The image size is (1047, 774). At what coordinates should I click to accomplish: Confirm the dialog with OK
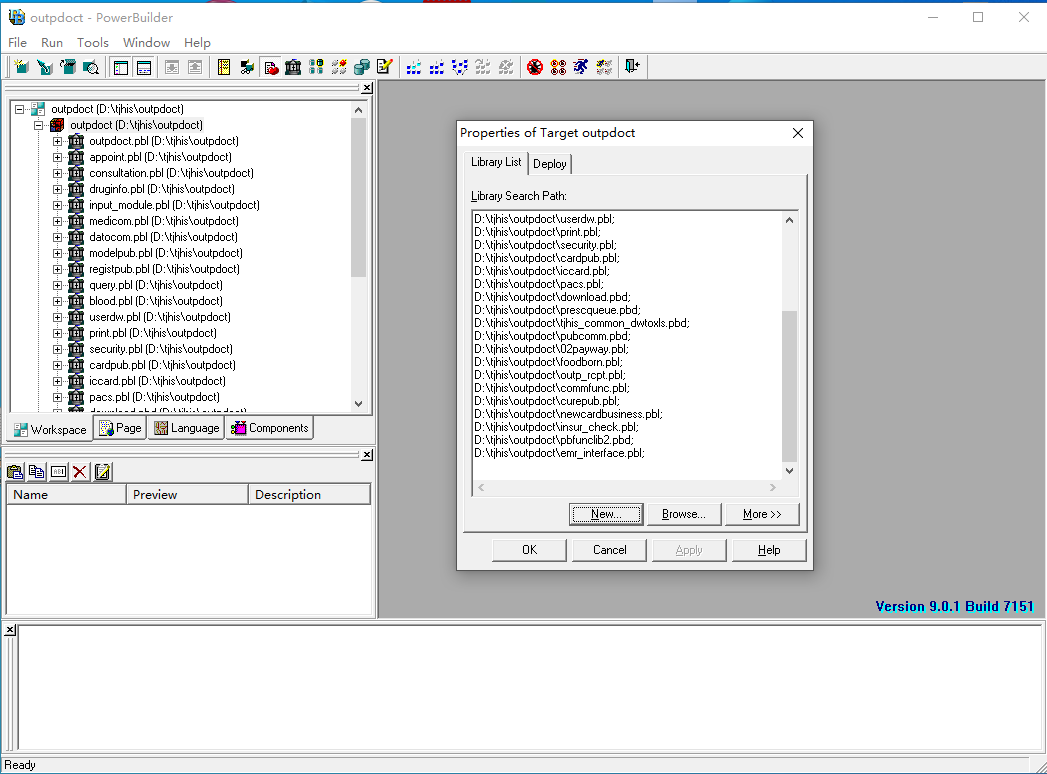[x=529, y=550]
